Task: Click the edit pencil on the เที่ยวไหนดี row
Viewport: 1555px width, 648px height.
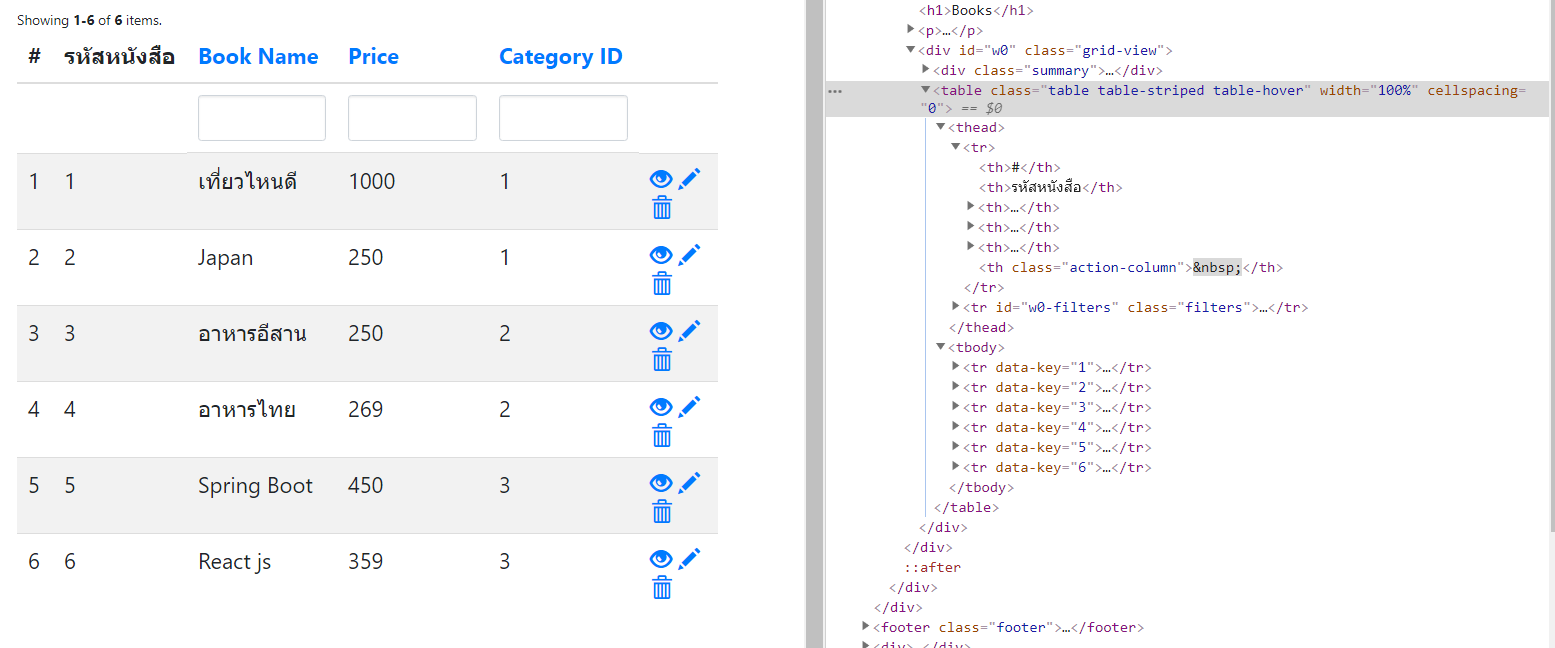Action: click(690, 178)
